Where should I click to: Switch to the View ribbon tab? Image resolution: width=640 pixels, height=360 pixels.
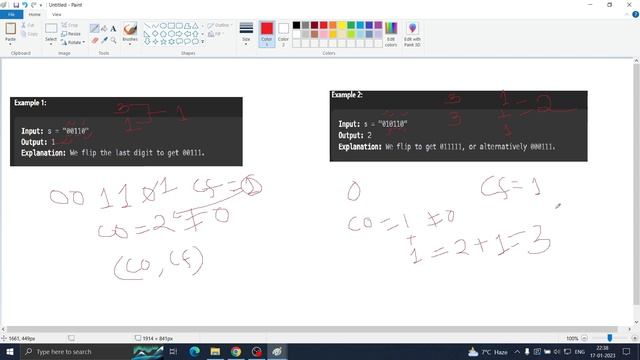point(57,14)
